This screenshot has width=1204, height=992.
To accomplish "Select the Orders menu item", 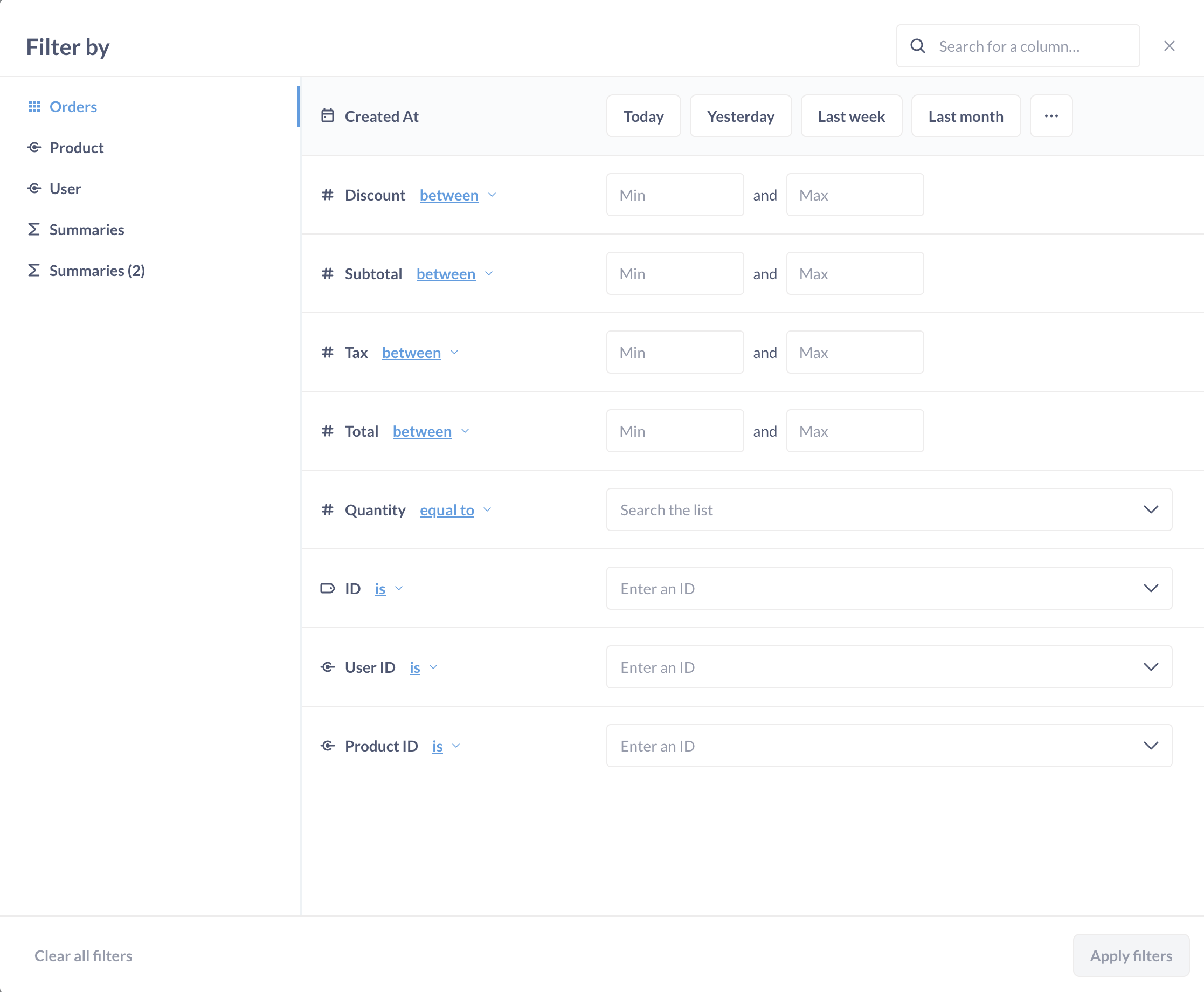I will click(x=73, y=106).
